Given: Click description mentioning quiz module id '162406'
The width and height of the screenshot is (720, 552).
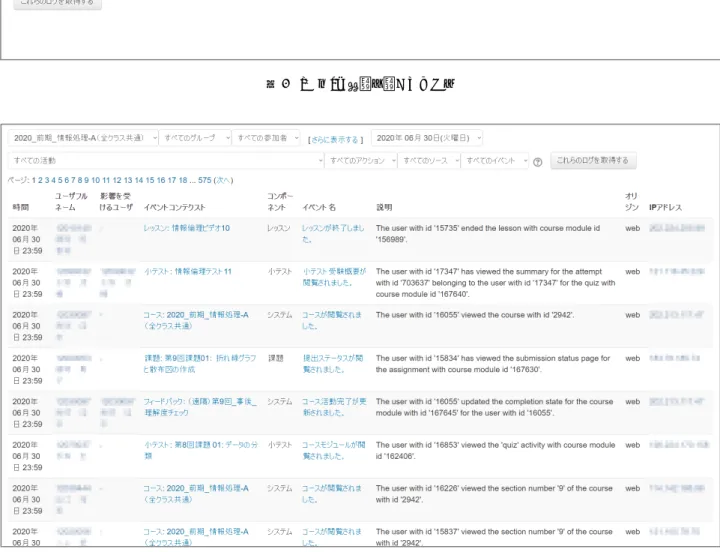Looking at the screenshot, I should click(x=495, y=450).
